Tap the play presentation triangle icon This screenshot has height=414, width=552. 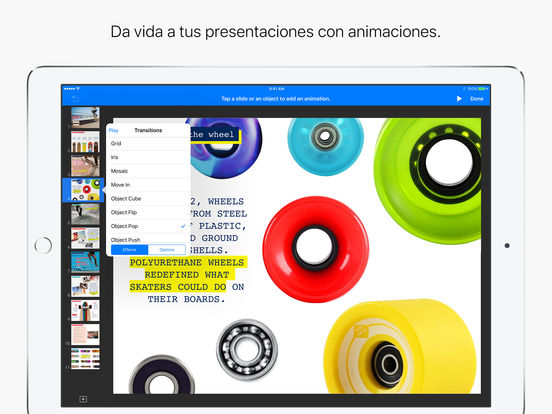point(459,99)
